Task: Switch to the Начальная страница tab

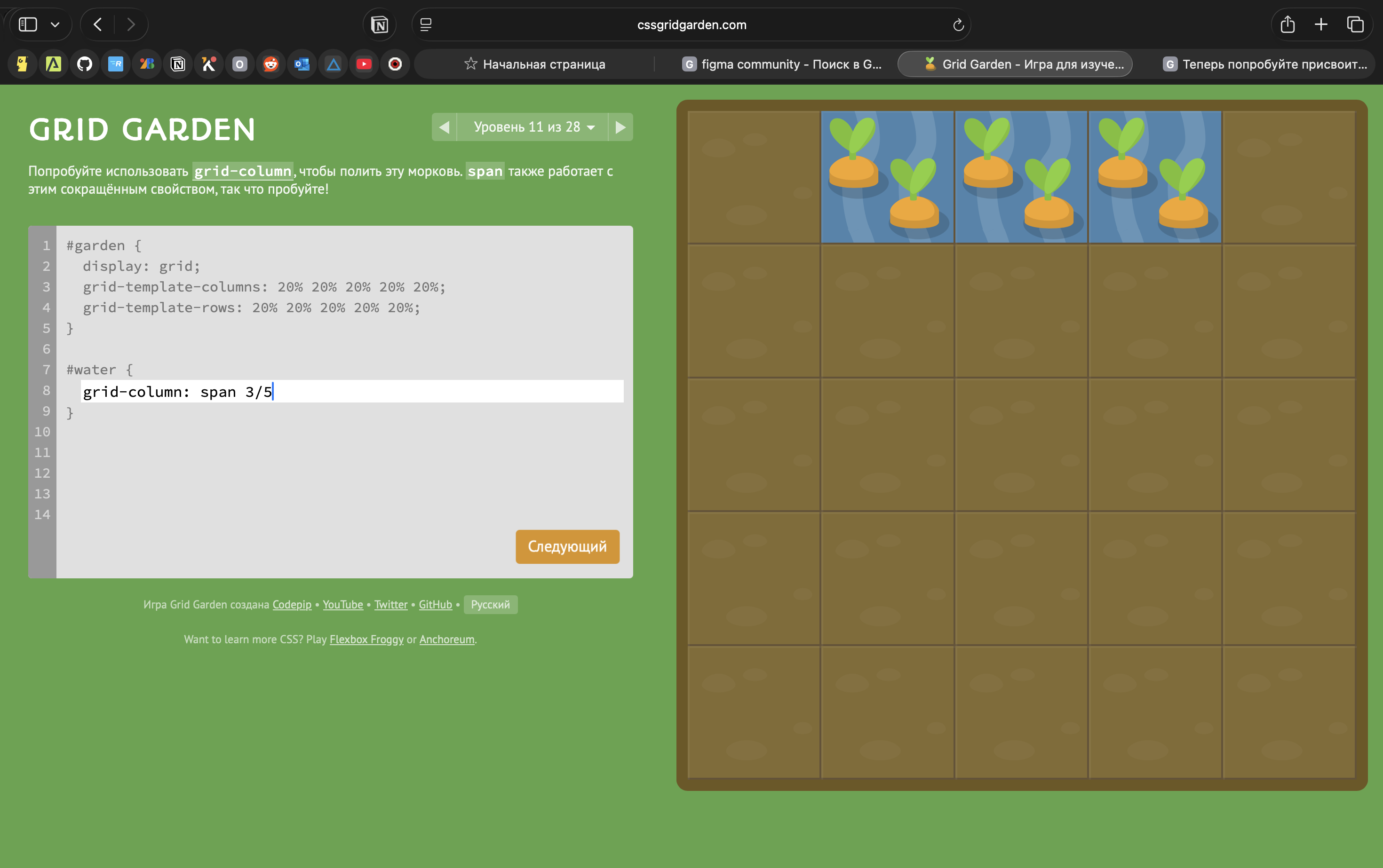Action: click(x=534, y=64)
